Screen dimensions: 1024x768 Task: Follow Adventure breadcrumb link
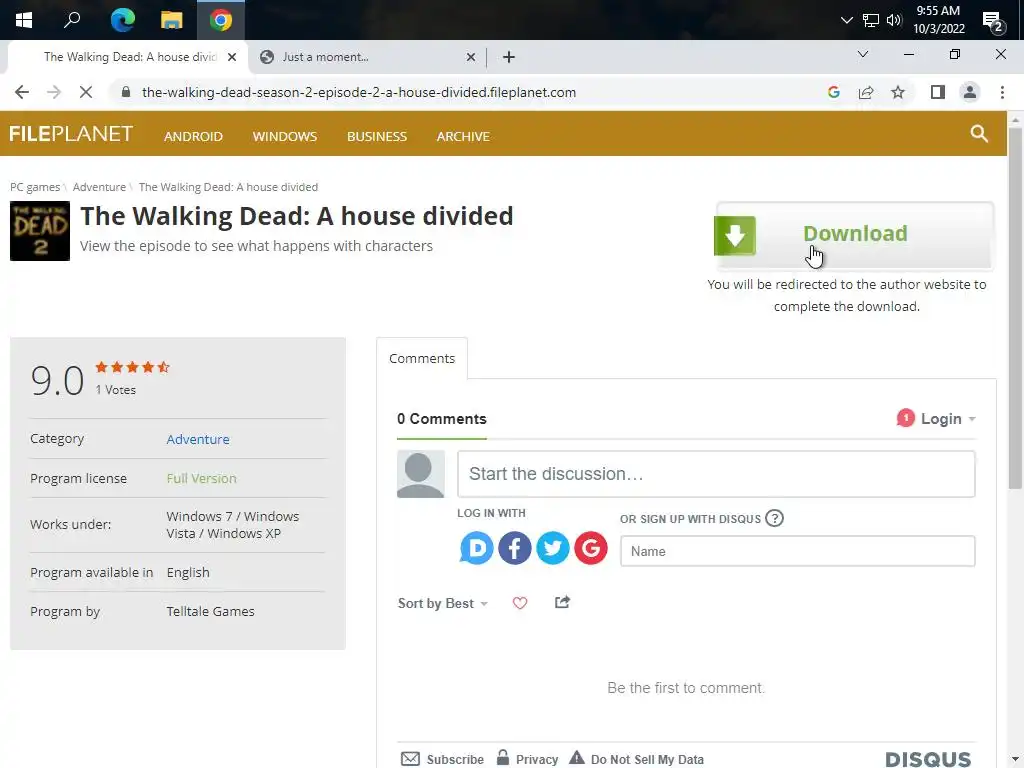(x=99, y=187)
